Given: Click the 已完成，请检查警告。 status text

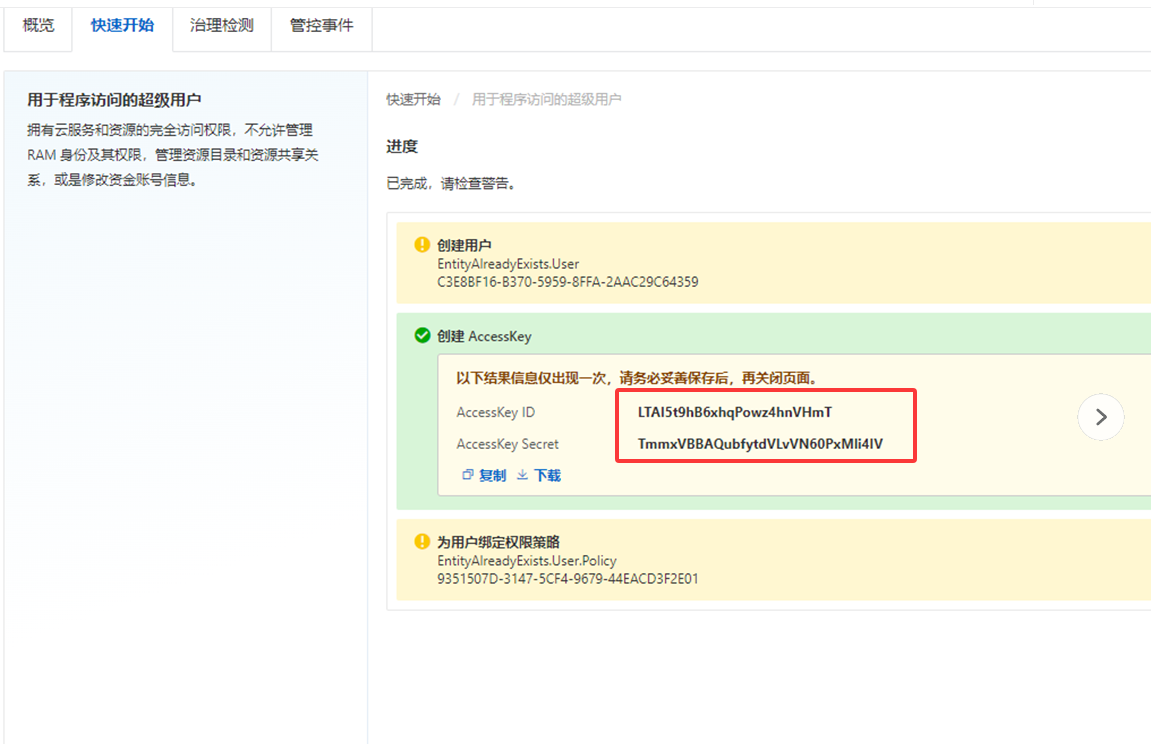Looking at the screenshot, I should click(454, 183).
